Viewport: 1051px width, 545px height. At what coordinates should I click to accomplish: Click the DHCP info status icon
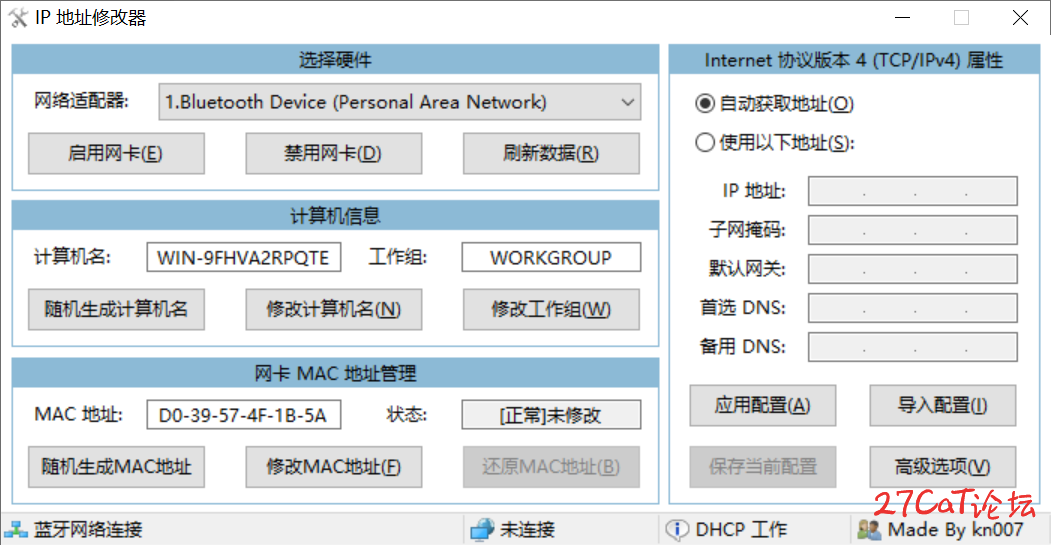pyautogui.click(x=677, y=530)
